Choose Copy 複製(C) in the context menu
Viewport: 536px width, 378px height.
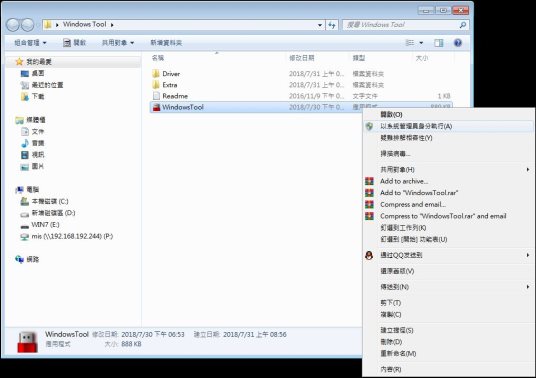(448, 314)
